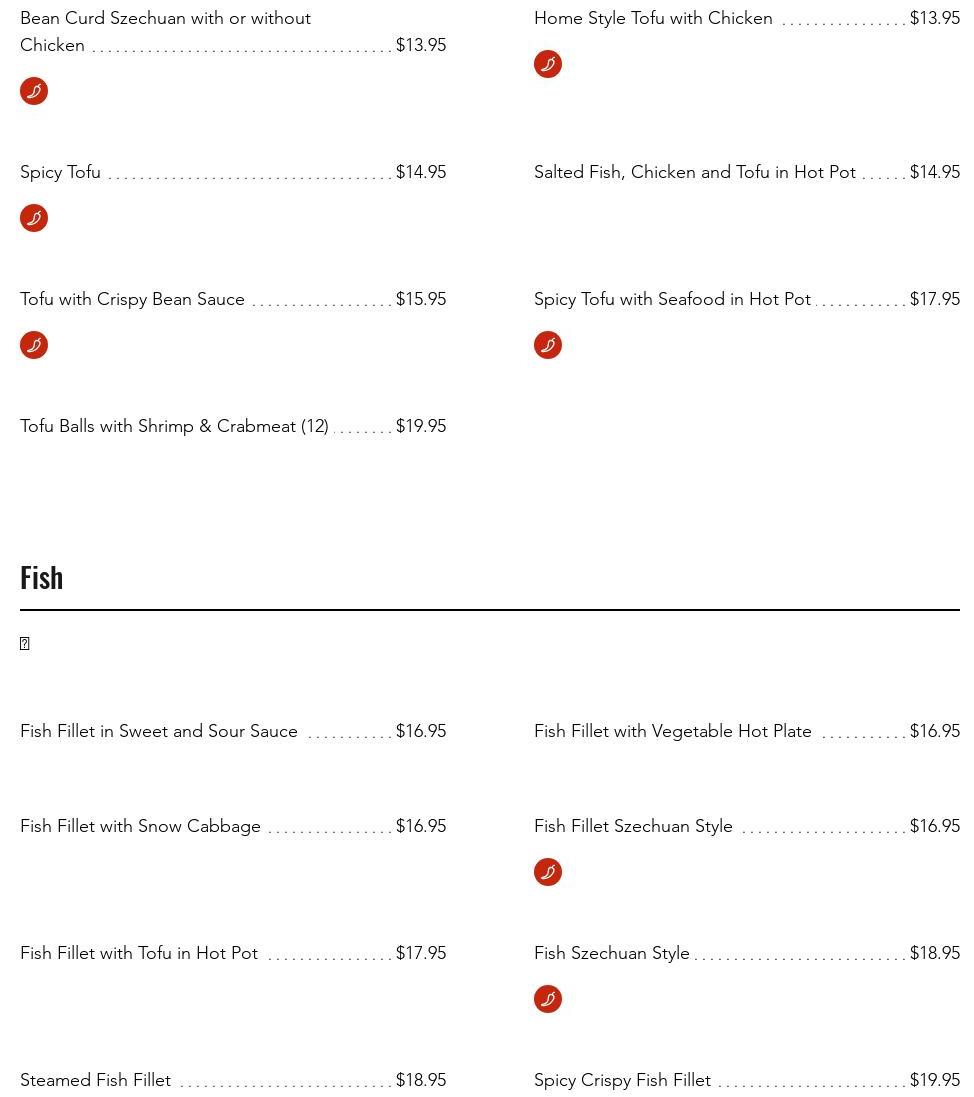Click spicy pepper icon under Bean Curd Szechuan
The image size is (974, 1097).
click(34, 91)
